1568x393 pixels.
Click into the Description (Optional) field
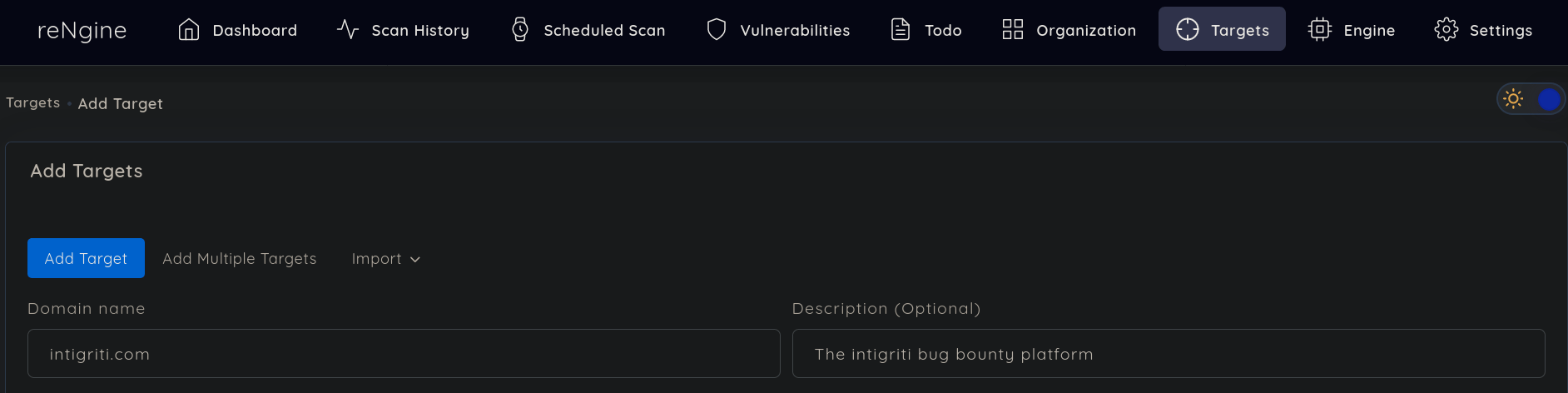pos(1169,354)
